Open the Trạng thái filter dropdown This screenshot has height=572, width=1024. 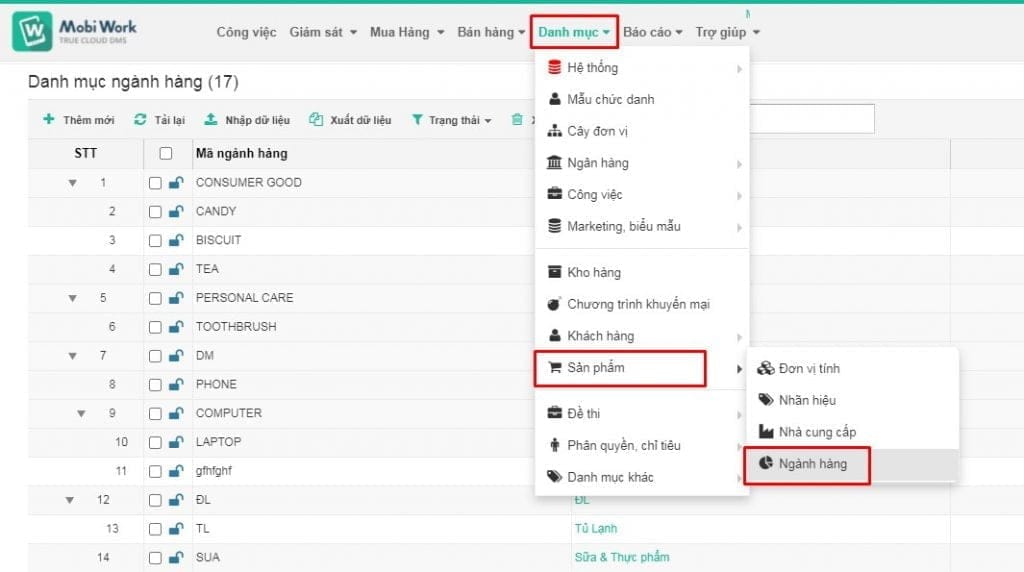(453, 120)
